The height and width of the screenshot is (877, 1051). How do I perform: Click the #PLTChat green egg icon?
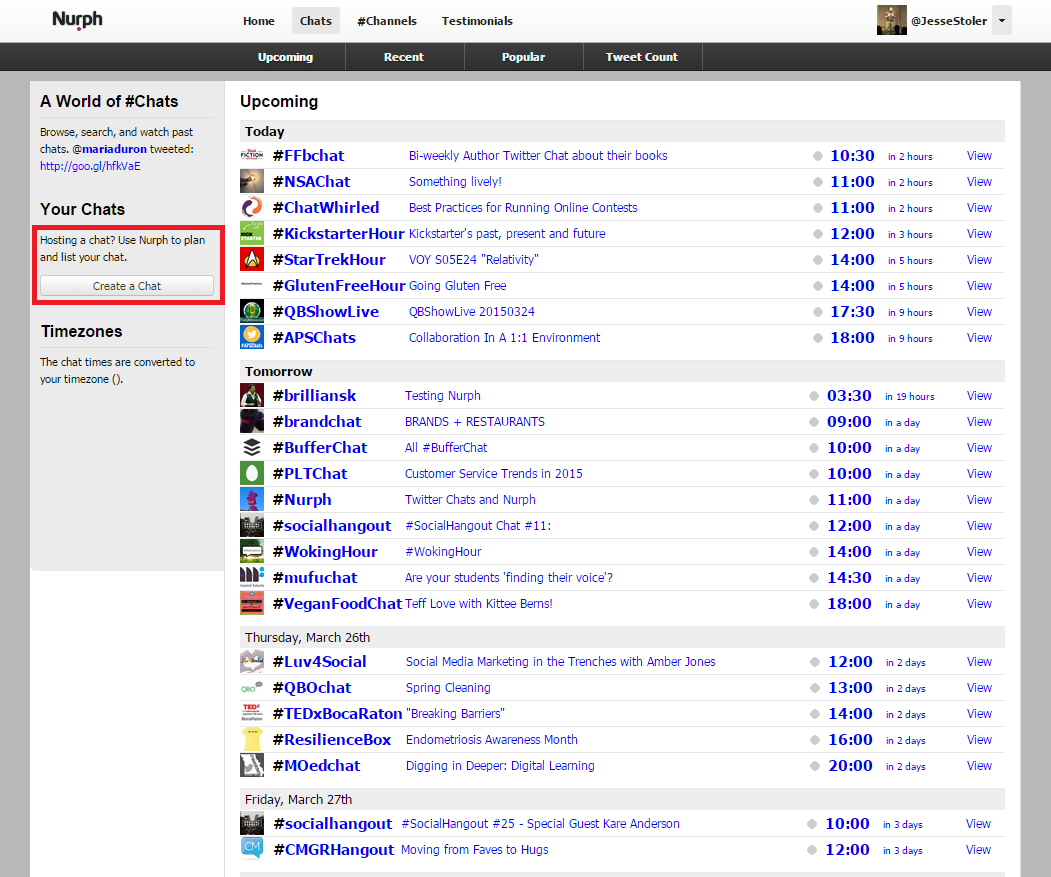252,474
